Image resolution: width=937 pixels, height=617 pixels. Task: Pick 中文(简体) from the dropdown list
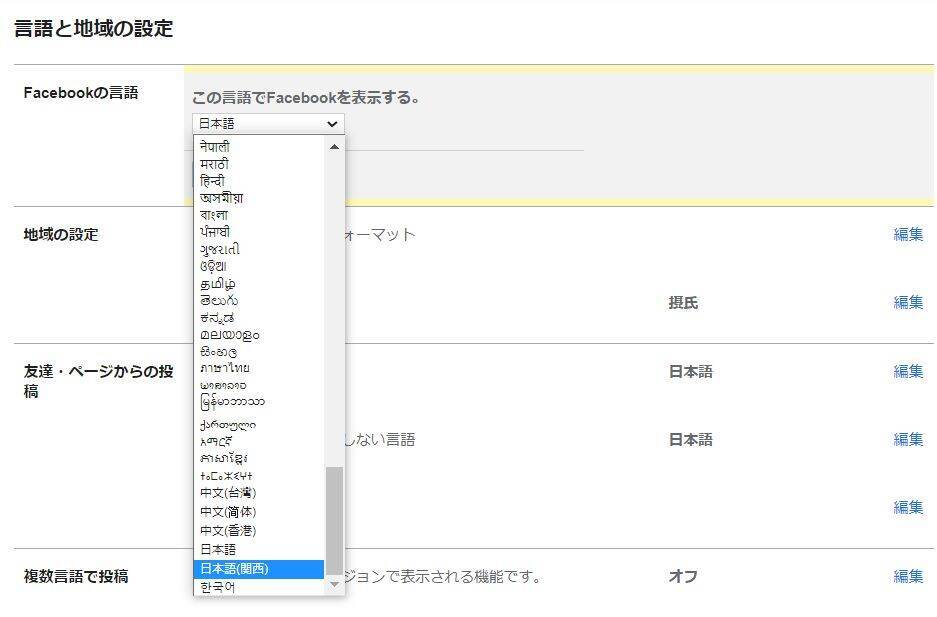[259, 512]
